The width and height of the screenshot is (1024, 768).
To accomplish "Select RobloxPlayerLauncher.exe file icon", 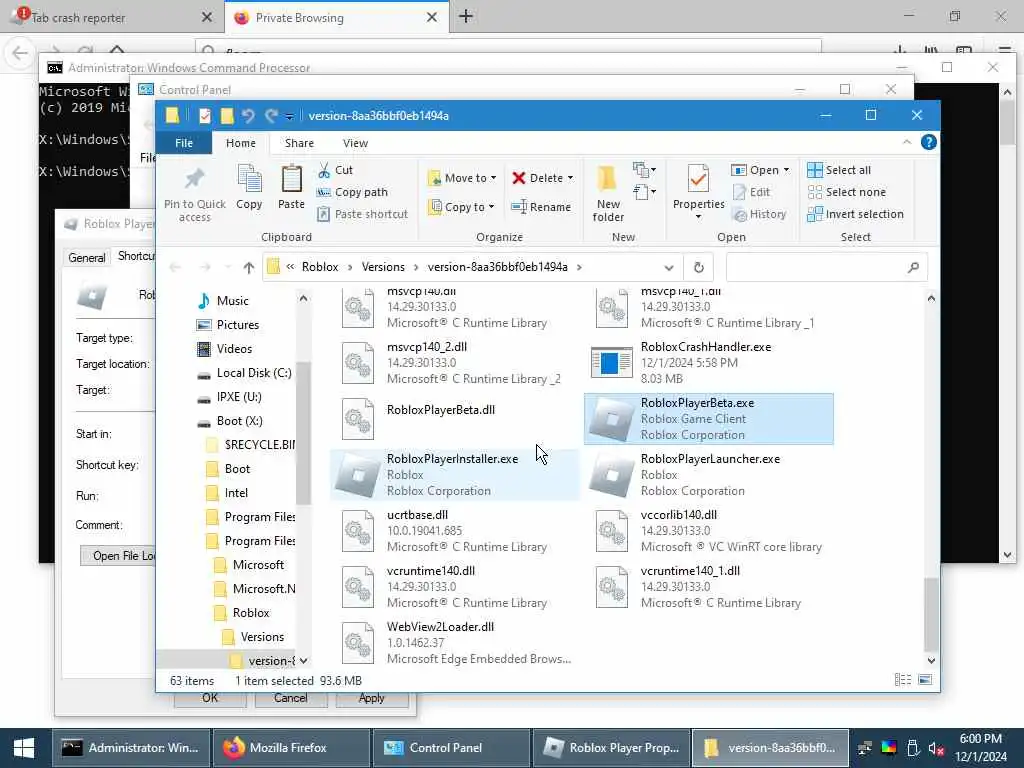I will [611, 475].
